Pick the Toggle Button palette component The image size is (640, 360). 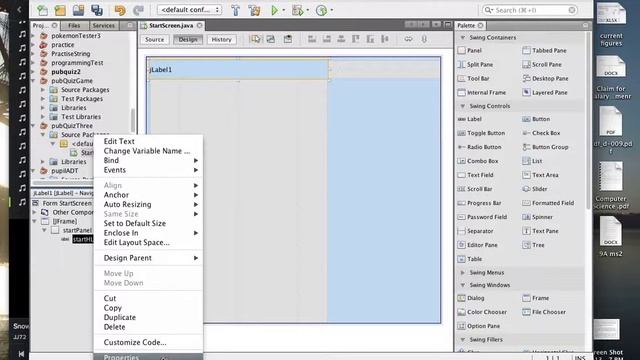pos(481,133)
